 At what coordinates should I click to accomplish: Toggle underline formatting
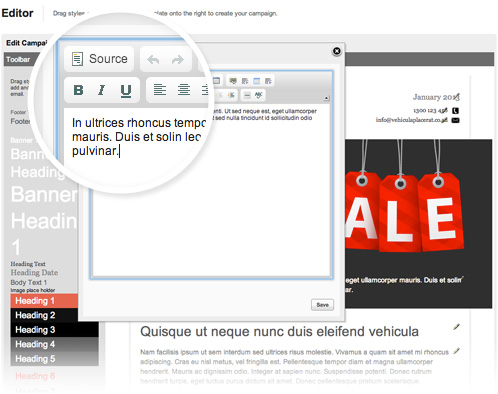(x=126, y=90)
